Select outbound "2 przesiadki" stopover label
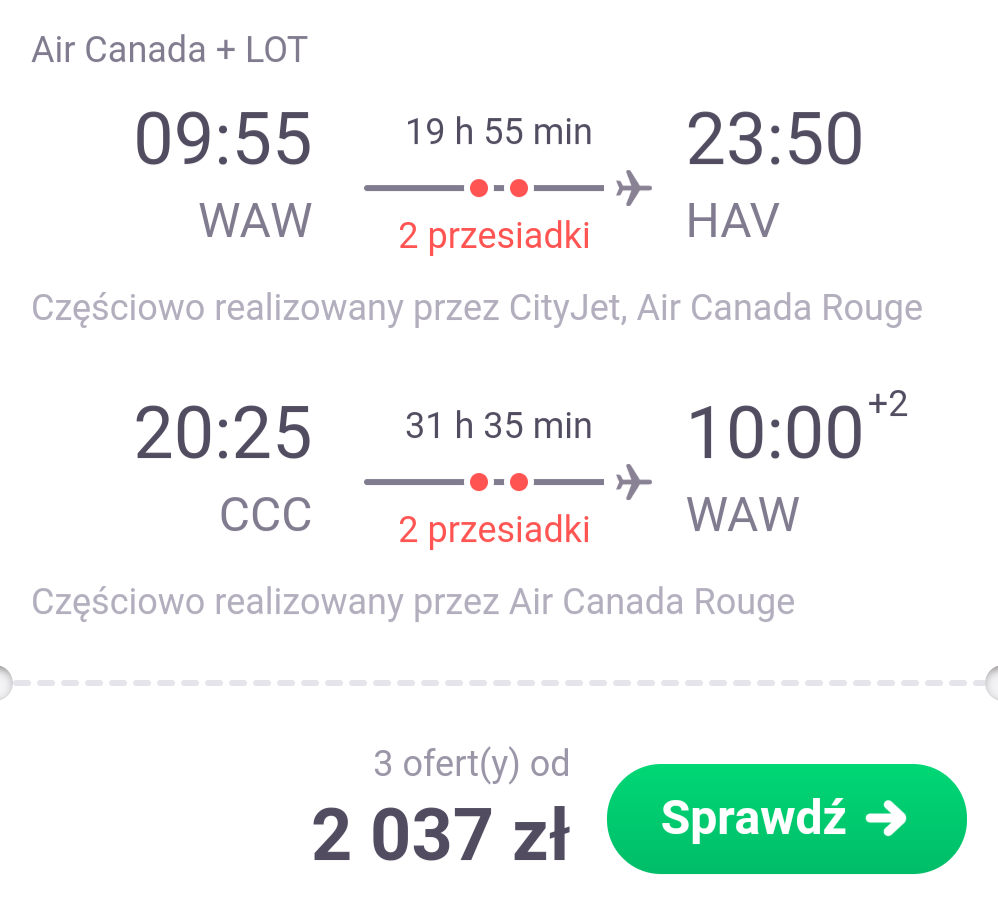Viewport: 998px width, 901px height. point(495,236)
